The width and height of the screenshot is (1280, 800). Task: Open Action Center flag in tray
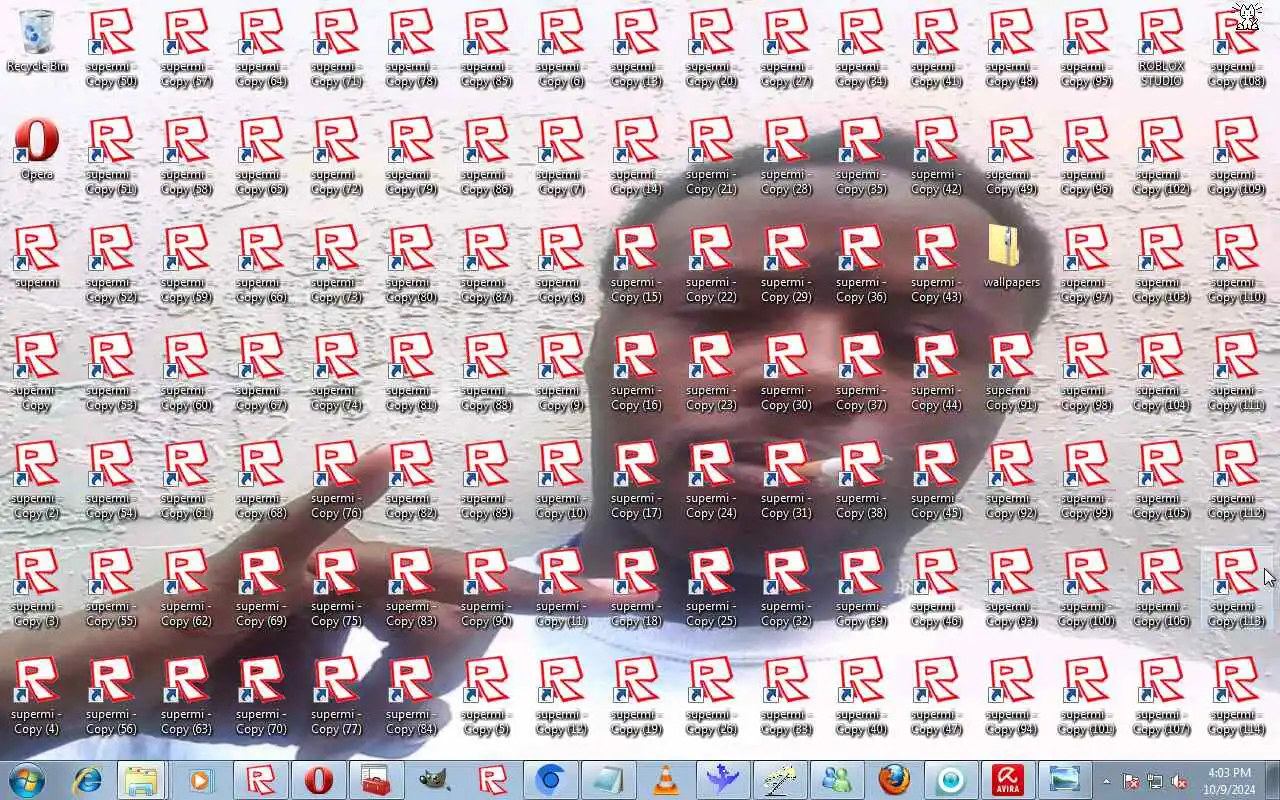pyautogui.click(x=1131, y=781)
